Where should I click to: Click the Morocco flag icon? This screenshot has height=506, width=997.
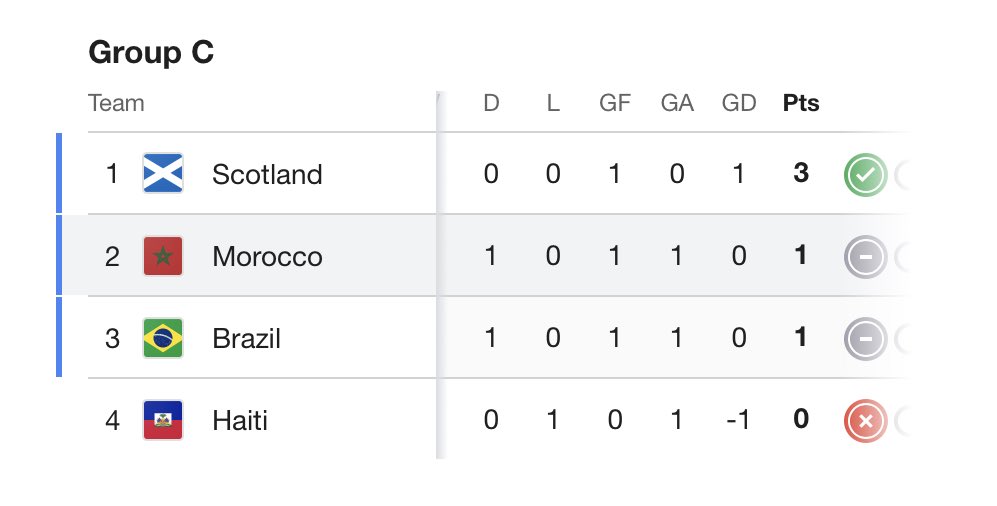click(x=163, y=256)
